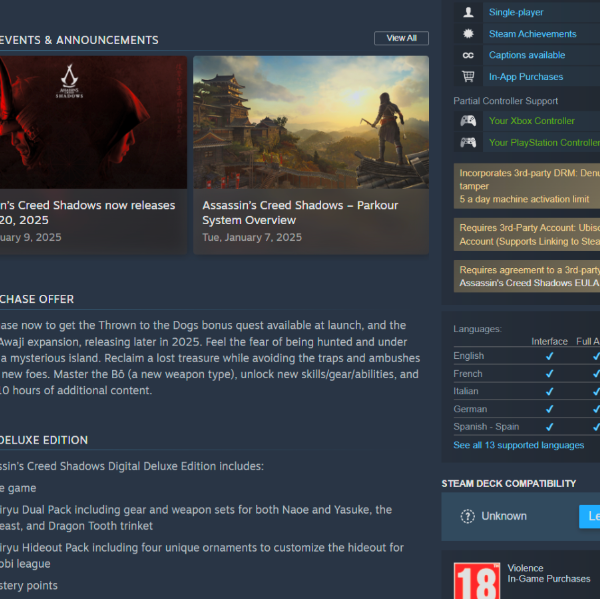
Task: Click the Italian interface checkmark
Action: [549, 391]
